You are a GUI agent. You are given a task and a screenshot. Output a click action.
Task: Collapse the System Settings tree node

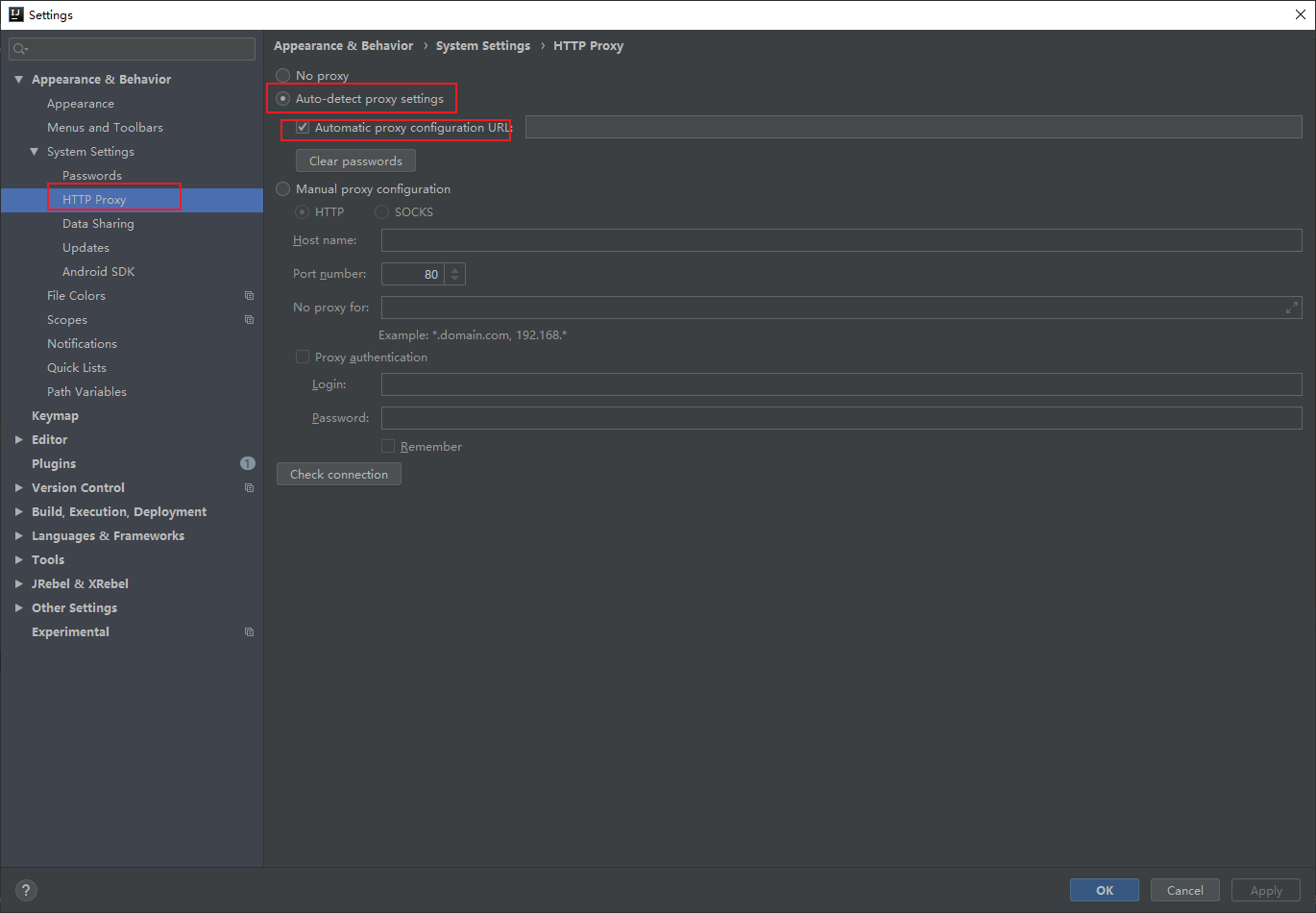coord(34,151)
